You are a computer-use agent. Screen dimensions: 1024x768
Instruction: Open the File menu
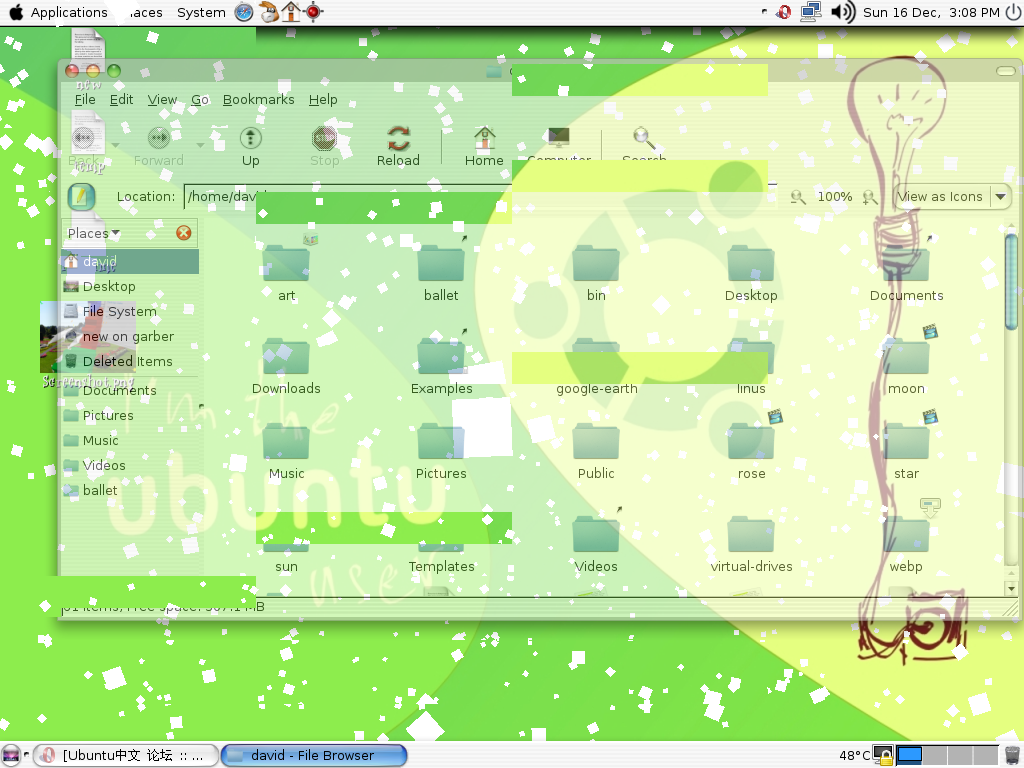85,99
